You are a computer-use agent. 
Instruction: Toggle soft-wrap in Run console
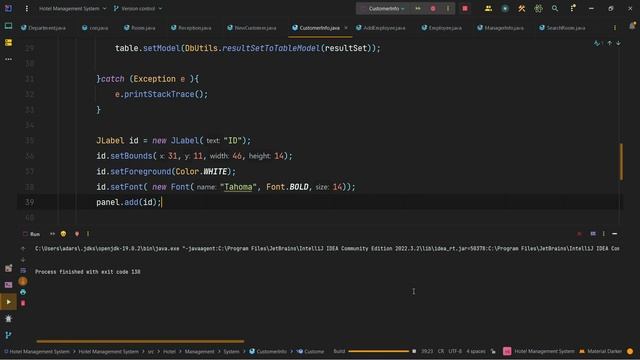click(x=23, y=270)
